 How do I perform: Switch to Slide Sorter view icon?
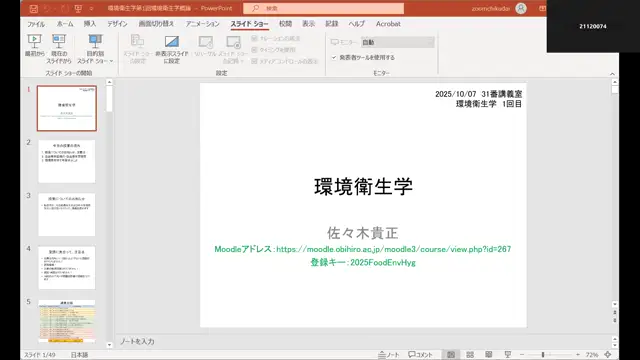tap(470, 355)
